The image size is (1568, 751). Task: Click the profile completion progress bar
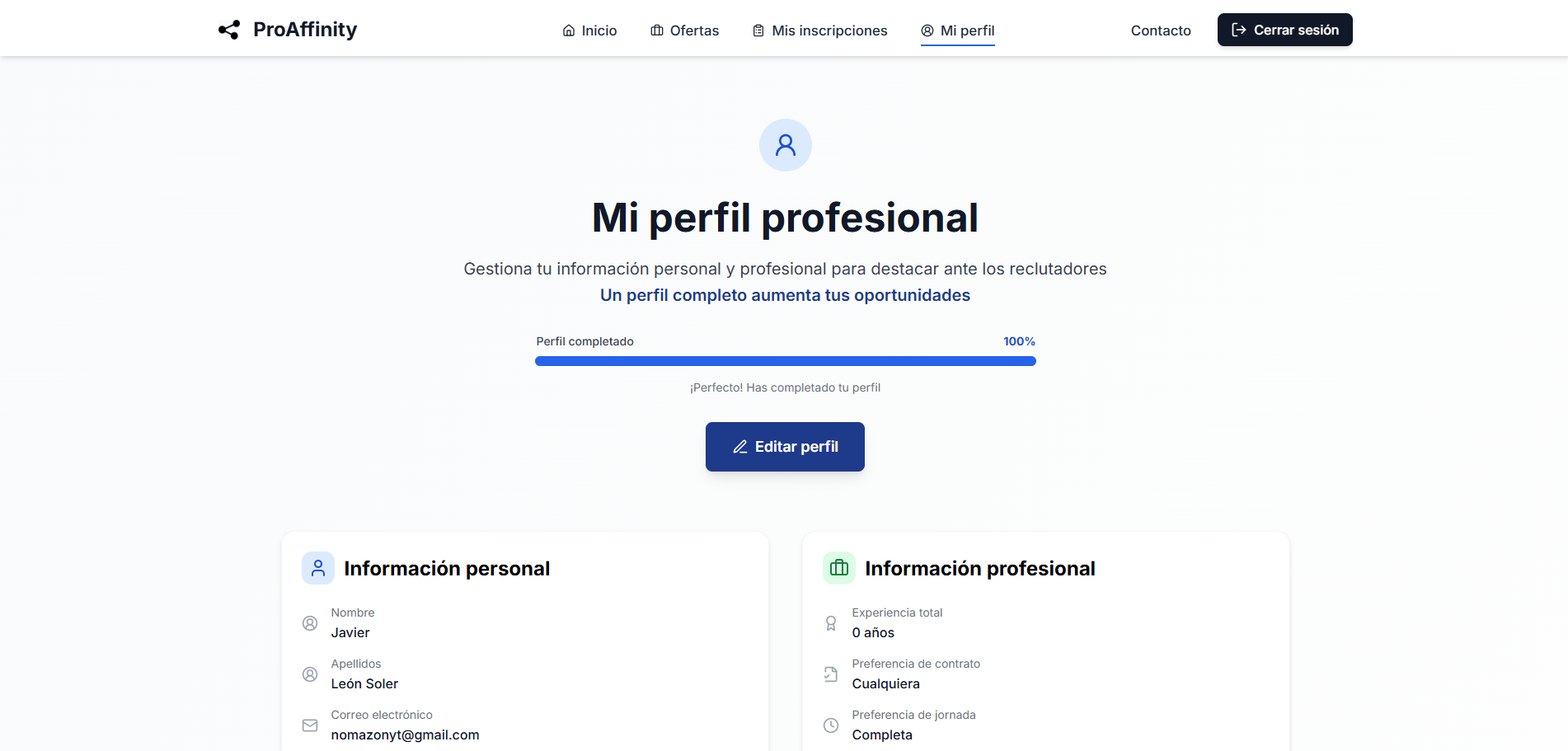pos(785,361)
